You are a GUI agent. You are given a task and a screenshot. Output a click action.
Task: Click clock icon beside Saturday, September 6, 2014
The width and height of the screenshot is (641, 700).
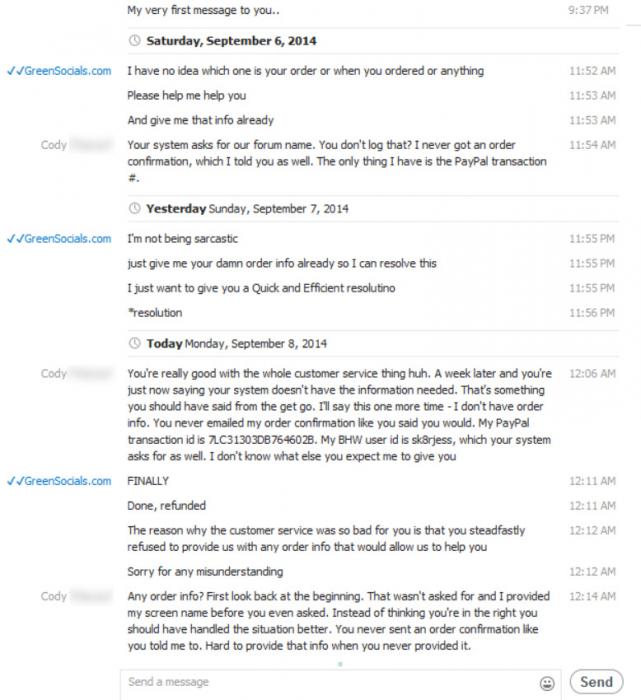coord(134,41)
